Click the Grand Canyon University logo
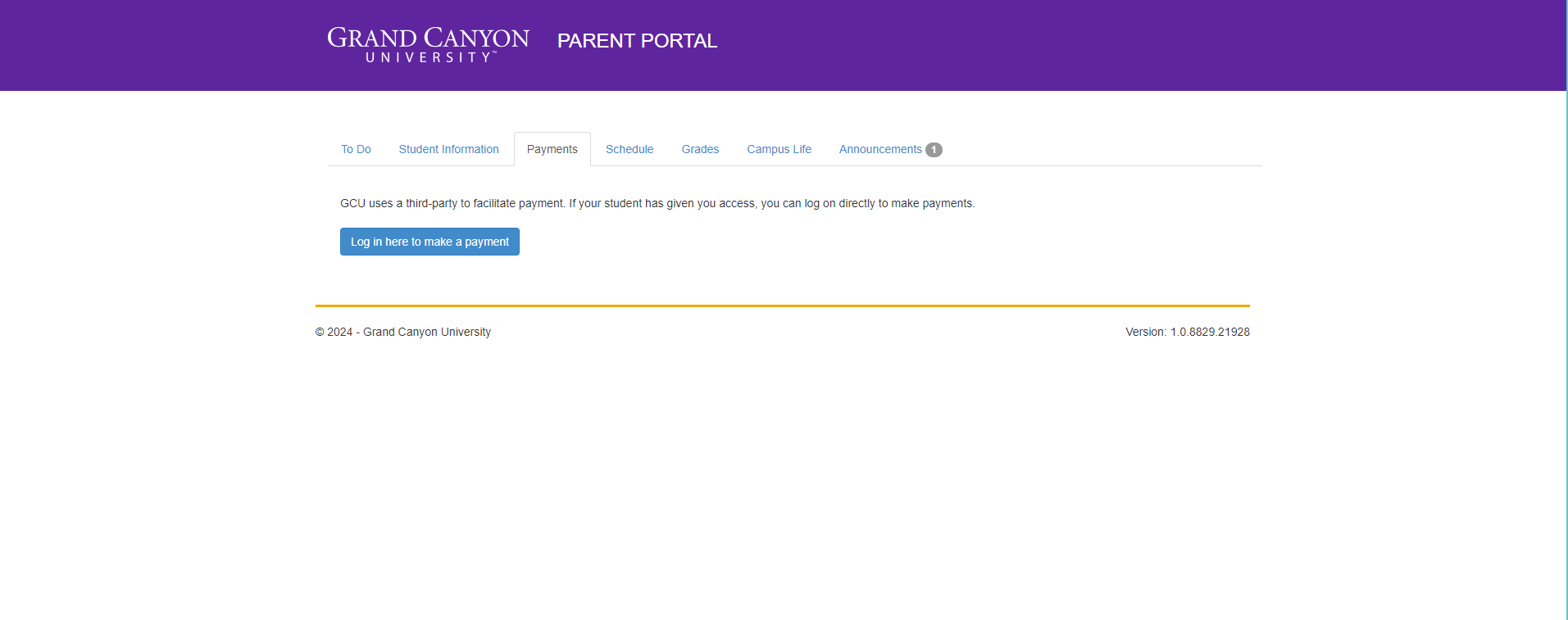Viewport: 1568px width, 620px height. coord(428,44)
